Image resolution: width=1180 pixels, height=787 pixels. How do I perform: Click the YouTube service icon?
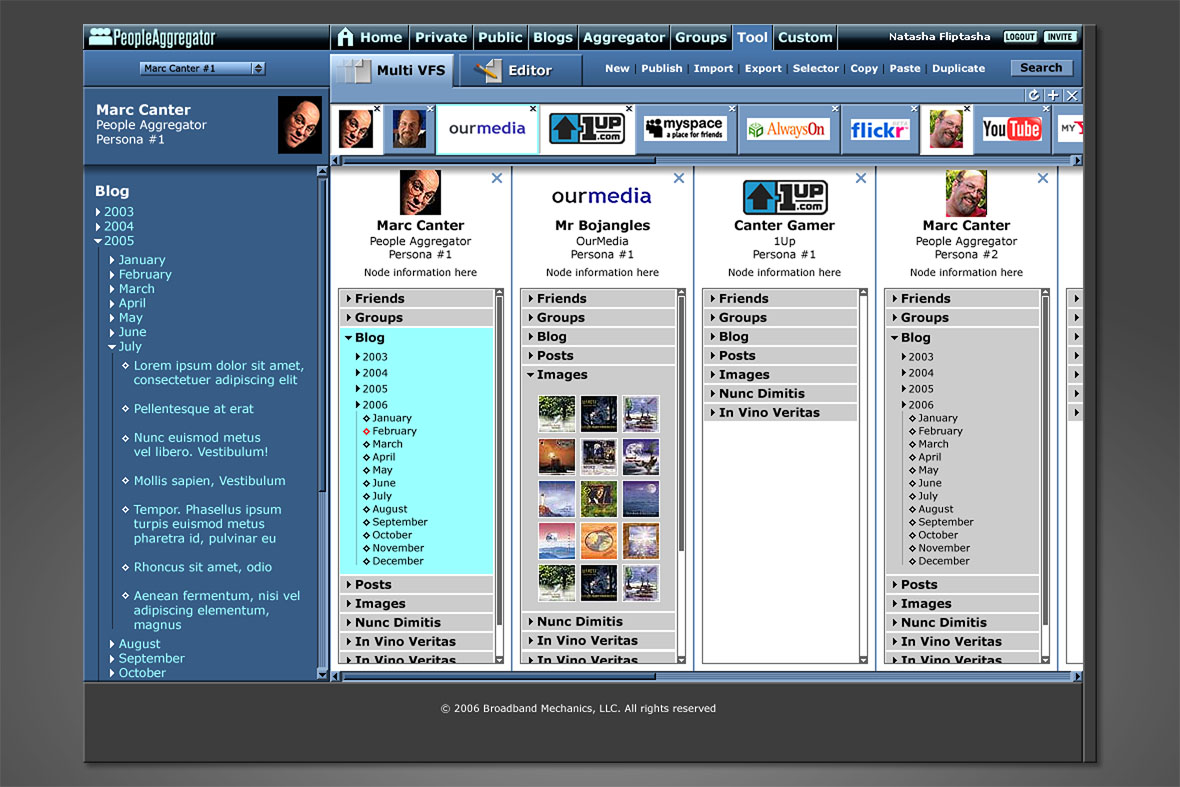click(1011, 129)
